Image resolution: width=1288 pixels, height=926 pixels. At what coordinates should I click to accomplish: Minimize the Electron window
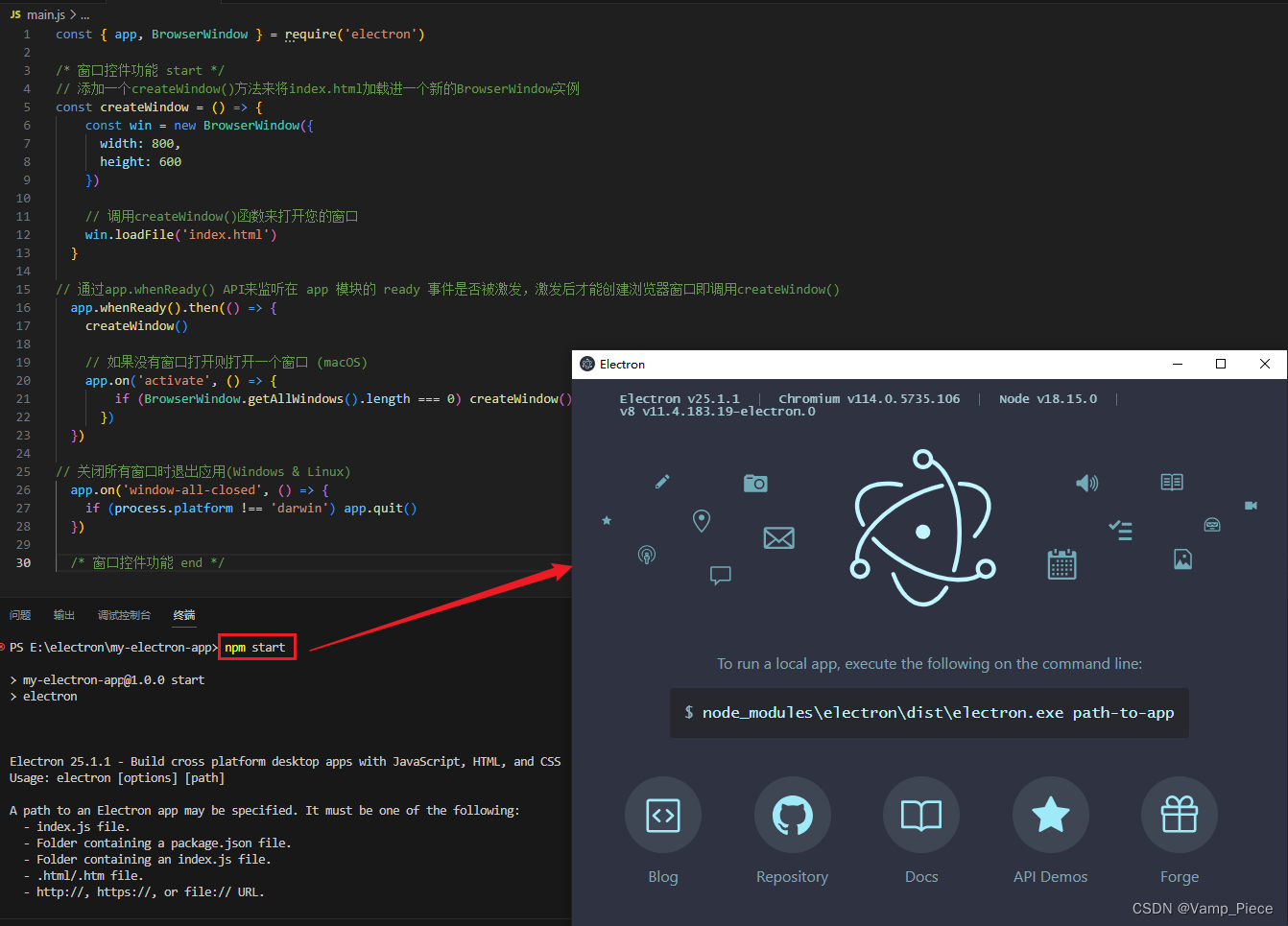[1178, 364]
